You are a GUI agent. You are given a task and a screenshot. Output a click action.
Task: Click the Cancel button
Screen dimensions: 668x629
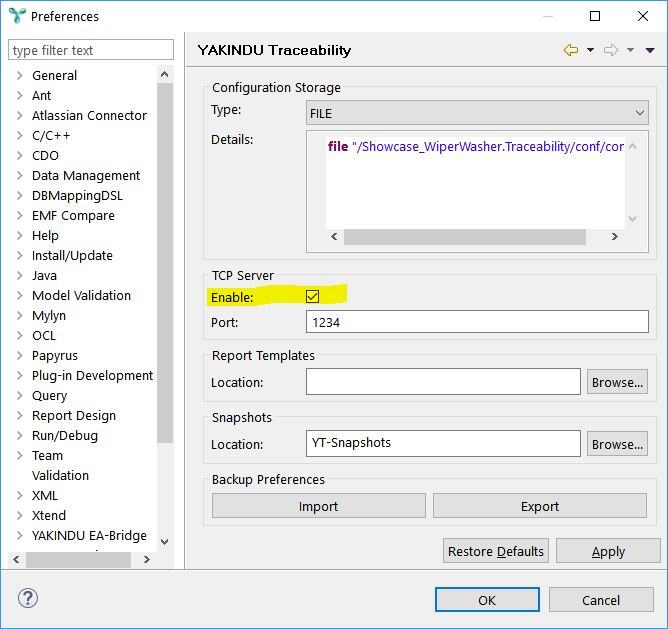pyautogui.click(x=601, y=600)
